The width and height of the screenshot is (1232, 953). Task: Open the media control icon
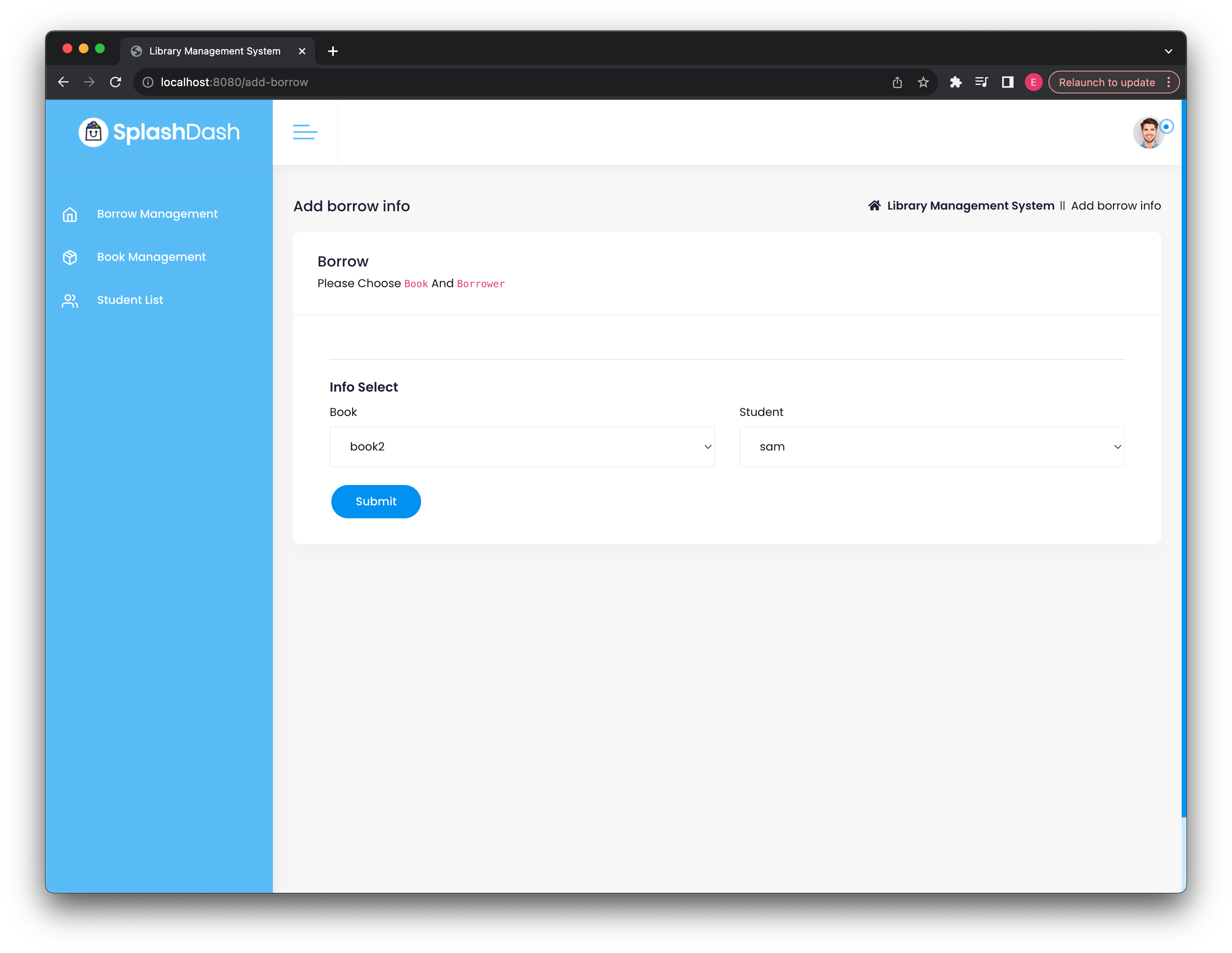[x=981, y=82]
